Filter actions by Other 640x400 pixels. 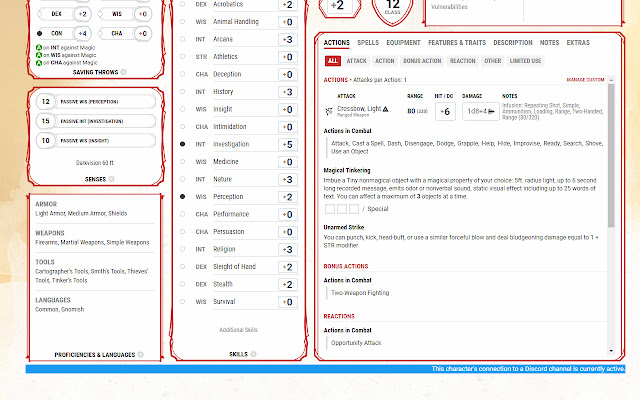pyautogui.click(x=493, y=61)
